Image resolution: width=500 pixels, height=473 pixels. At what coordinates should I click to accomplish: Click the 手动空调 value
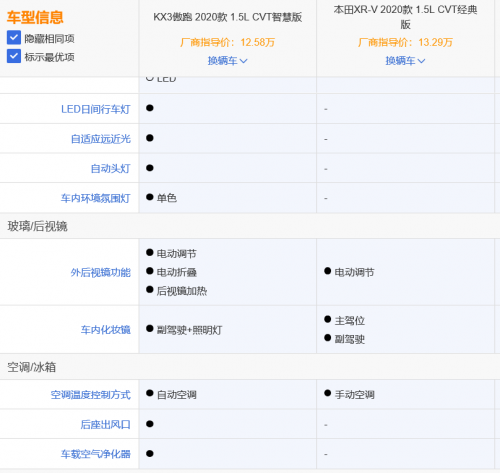[x=355, y=395]
